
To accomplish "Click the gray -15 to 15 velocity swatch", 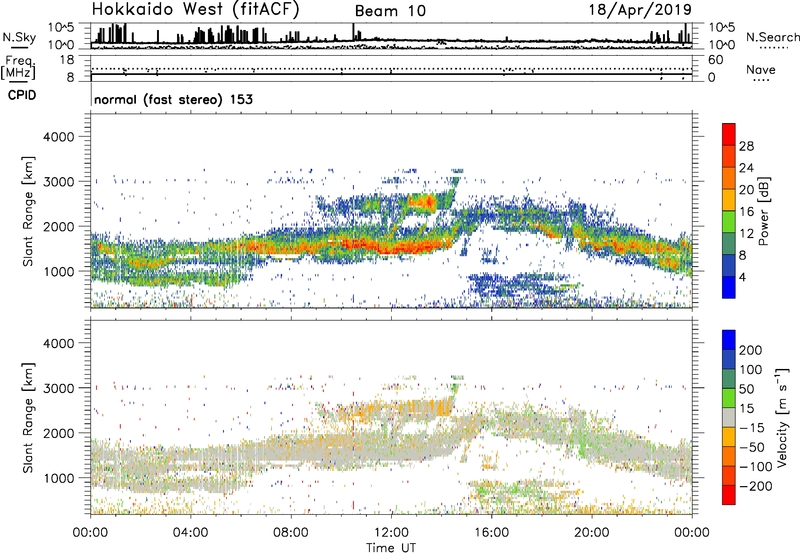I will (729, 418).
